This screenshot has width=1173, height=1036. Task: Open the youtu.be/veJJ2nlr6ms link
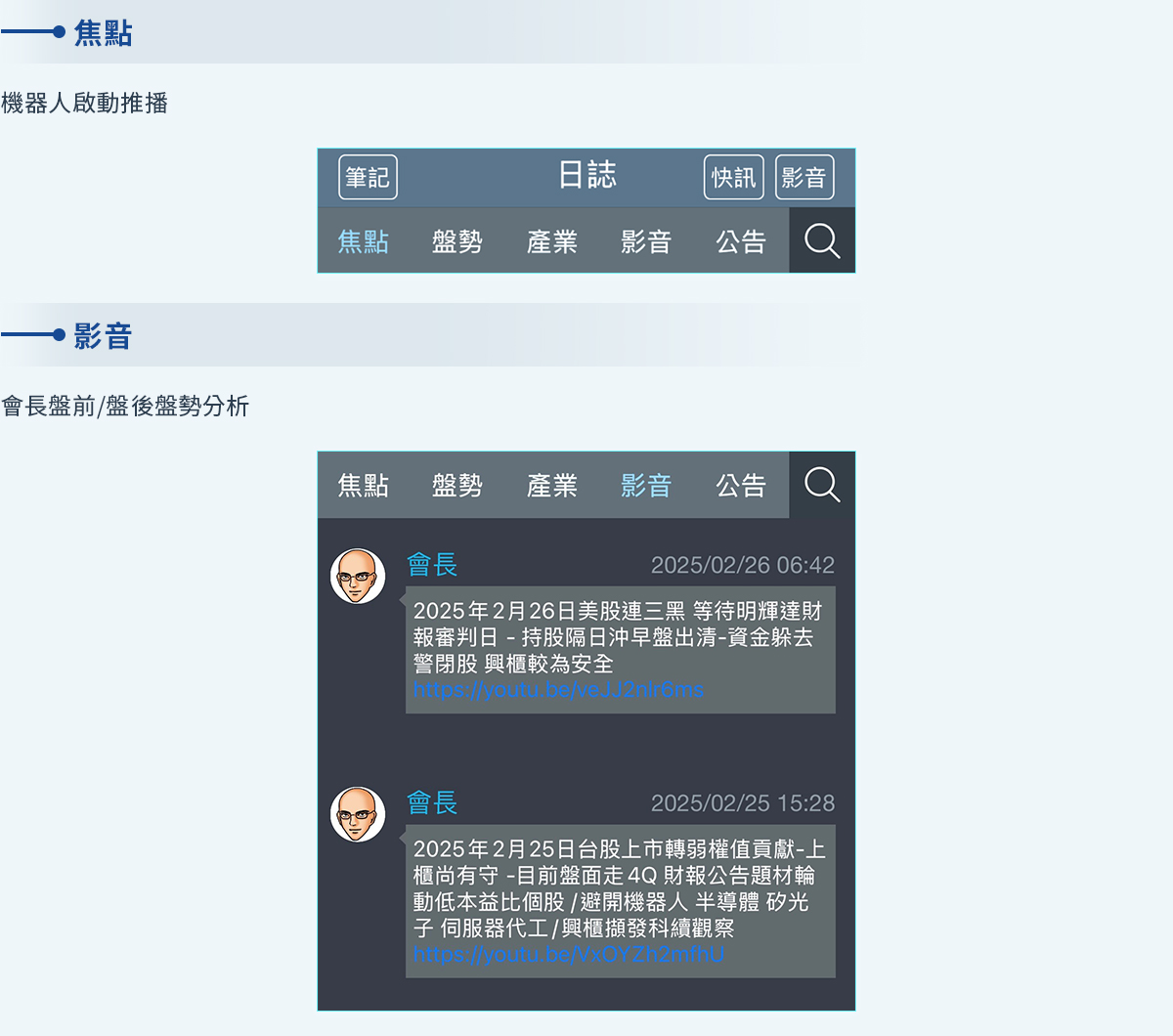pyautogui.click(x=558, y=690)
